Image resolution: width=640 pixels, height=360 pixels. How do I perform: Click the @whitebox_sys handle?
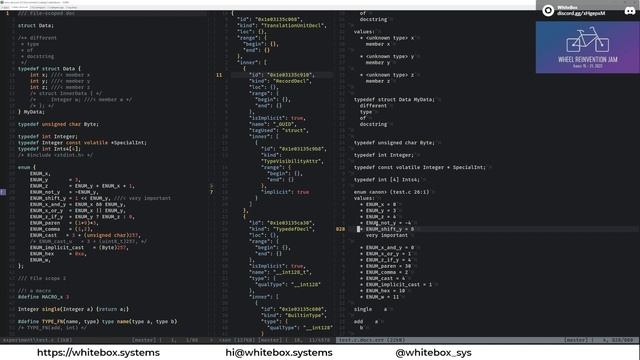433,353
